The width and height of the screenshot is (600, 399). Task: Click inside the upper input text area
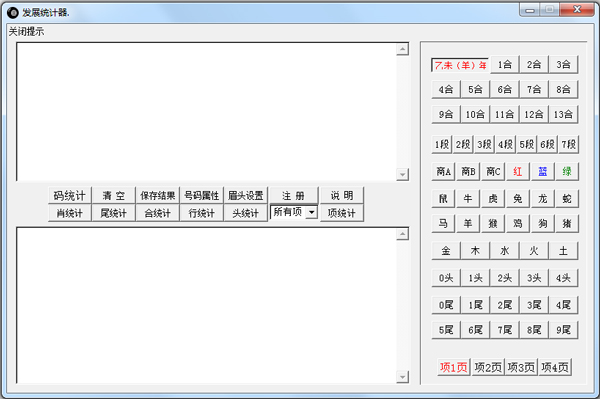point(207,112)
